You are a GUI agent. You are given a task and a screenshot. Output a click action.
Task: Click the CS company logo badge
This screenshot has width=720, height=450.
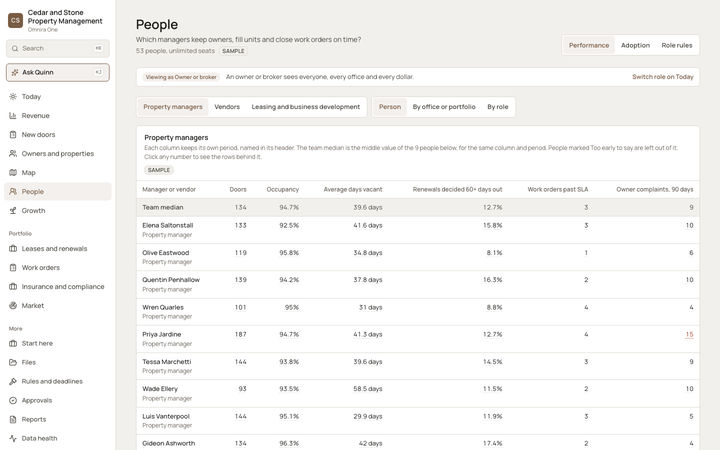pyautogui.click(x=16, y=20)
